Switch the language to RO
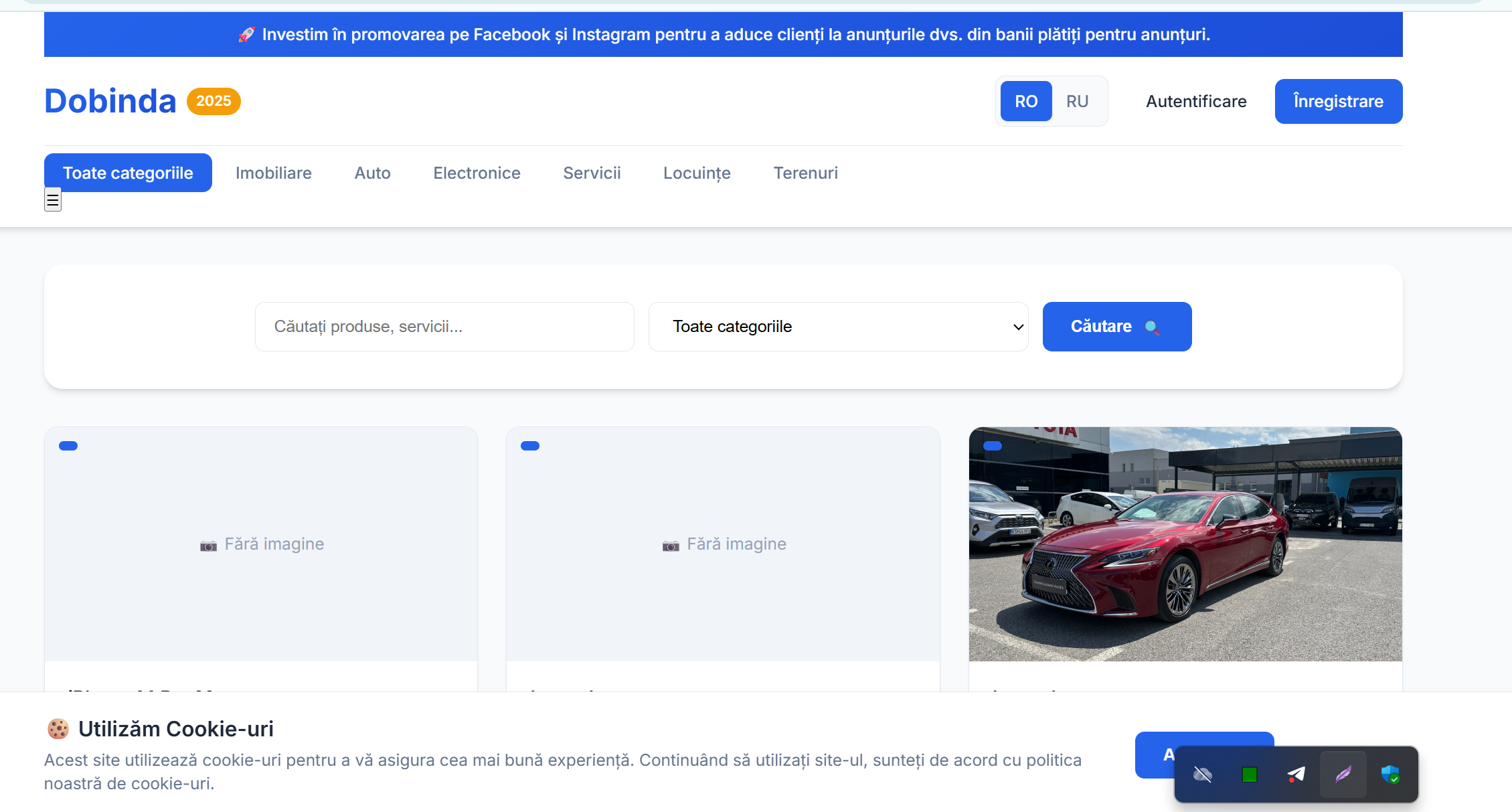The height and width of the screenshot is (812, 1512). [1025, 101]
